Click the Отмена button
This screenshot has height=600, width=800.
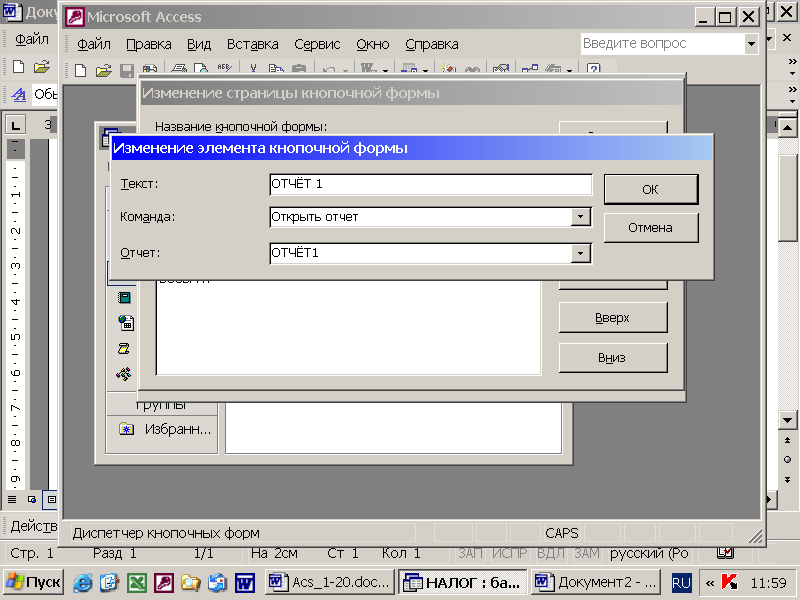[x=651, y=228]
